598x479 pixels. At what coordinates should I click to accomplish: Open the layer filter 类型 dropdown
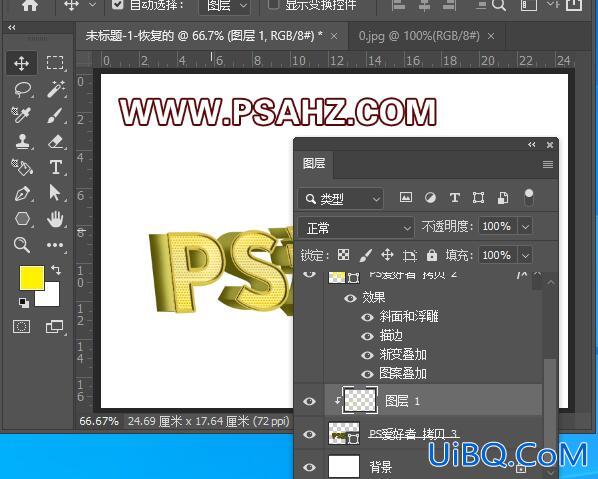(x=340, y=198)
